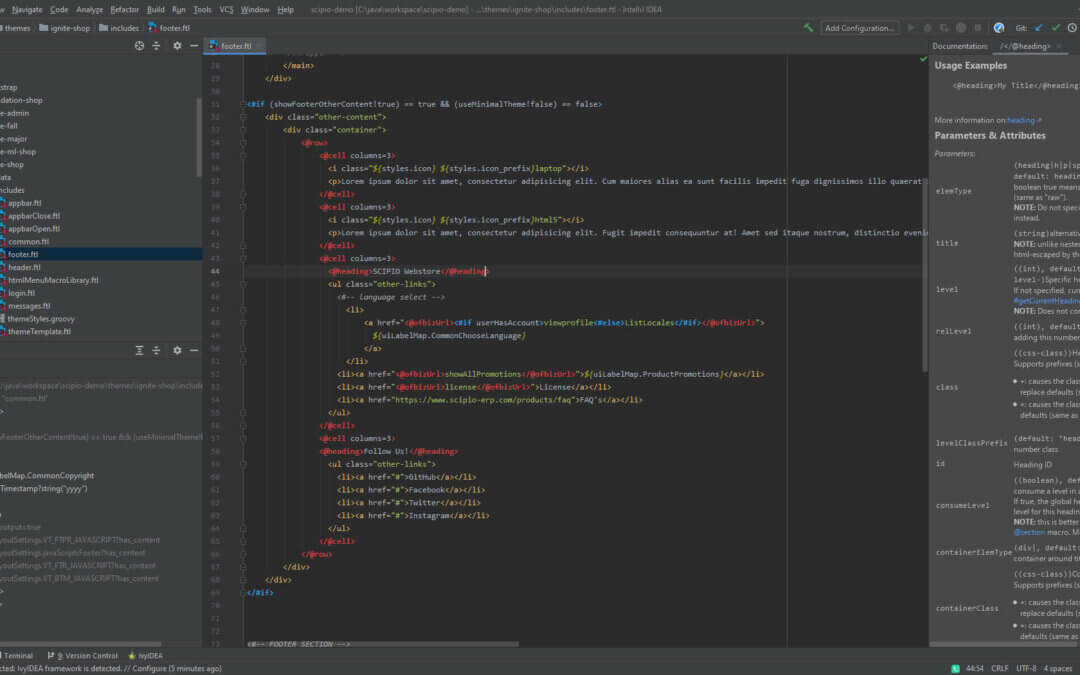The width and height of the screenshot is (1080, 675).
Task: Click Collapse All icon in Structure panel header
Action: (156, 351)
